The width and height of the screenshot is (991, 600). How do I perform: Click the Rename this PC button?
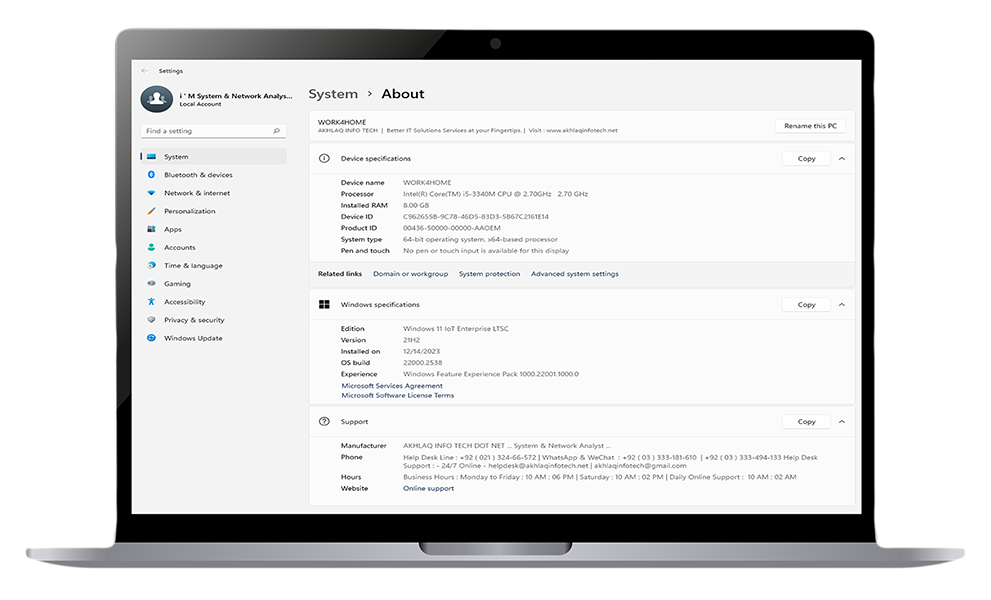[811, 126]
